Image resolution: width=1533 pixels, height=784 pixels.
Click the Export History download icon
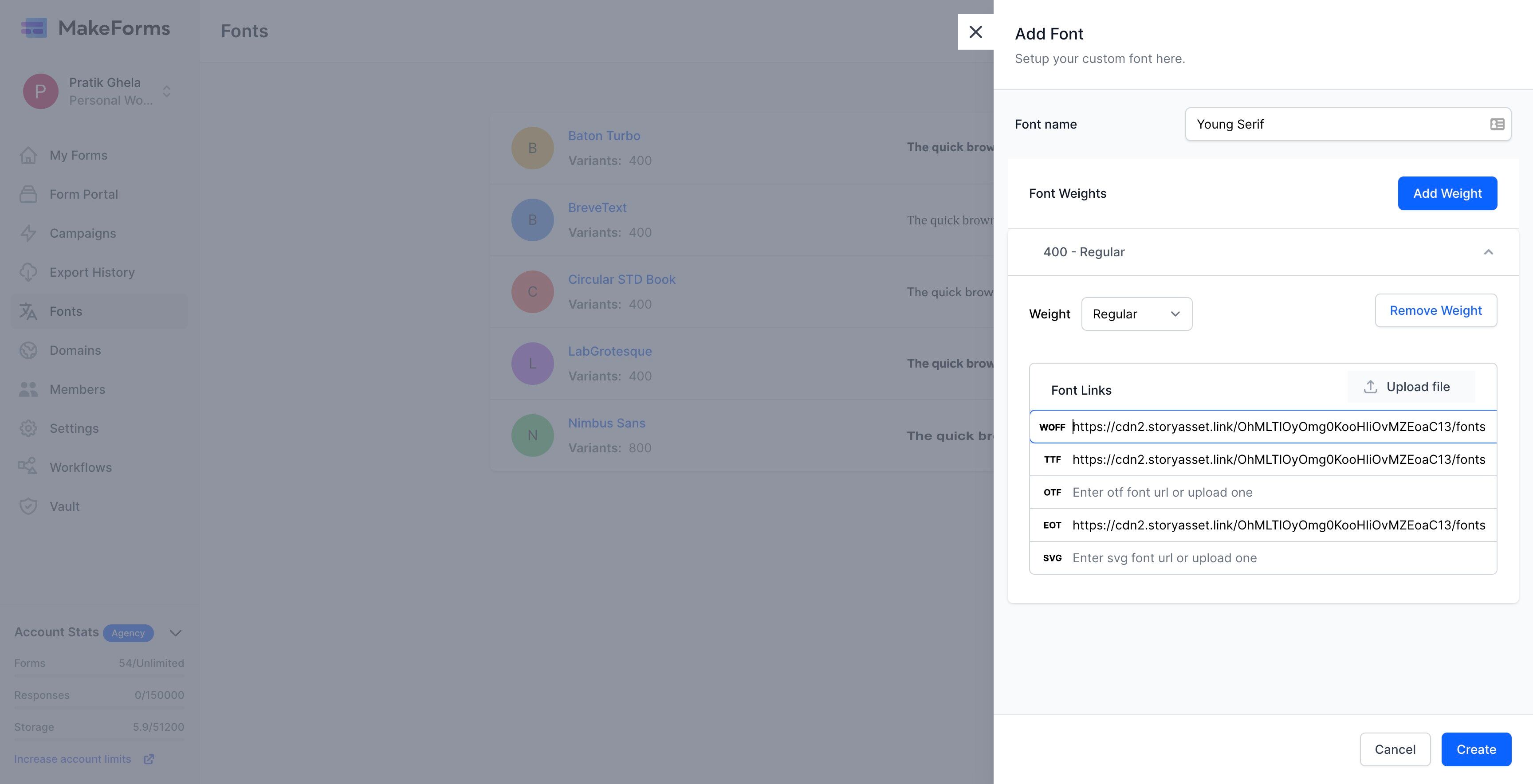click(28, 272)
